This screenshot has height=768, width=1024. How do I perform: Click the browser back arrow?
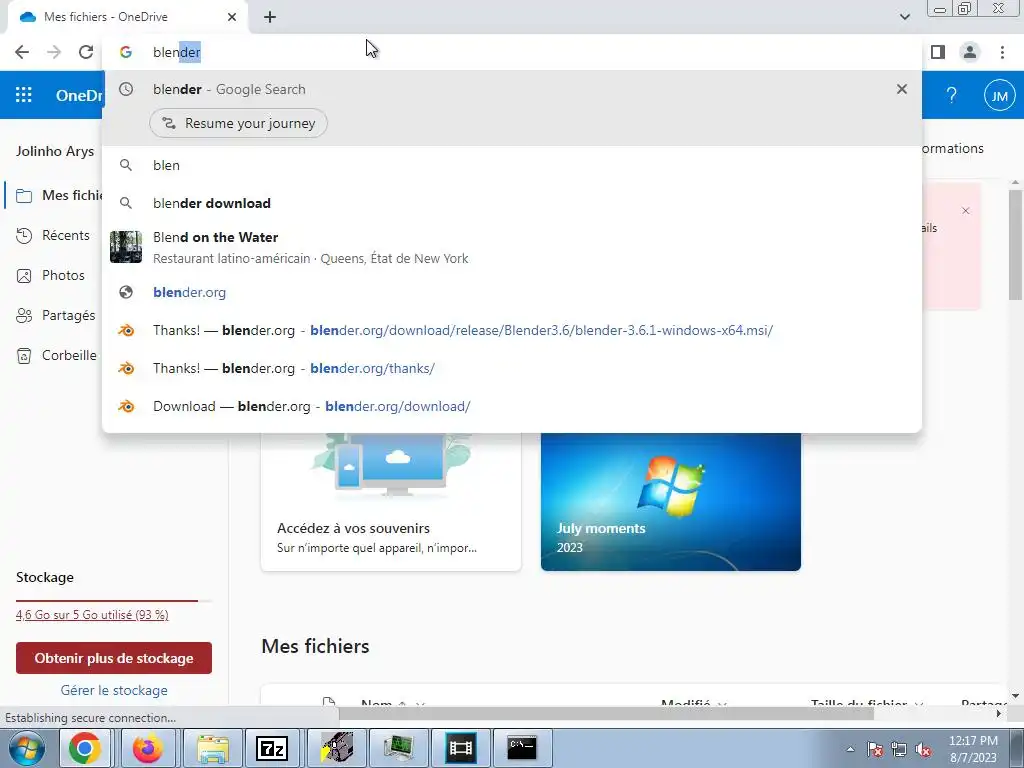[22, 52]
